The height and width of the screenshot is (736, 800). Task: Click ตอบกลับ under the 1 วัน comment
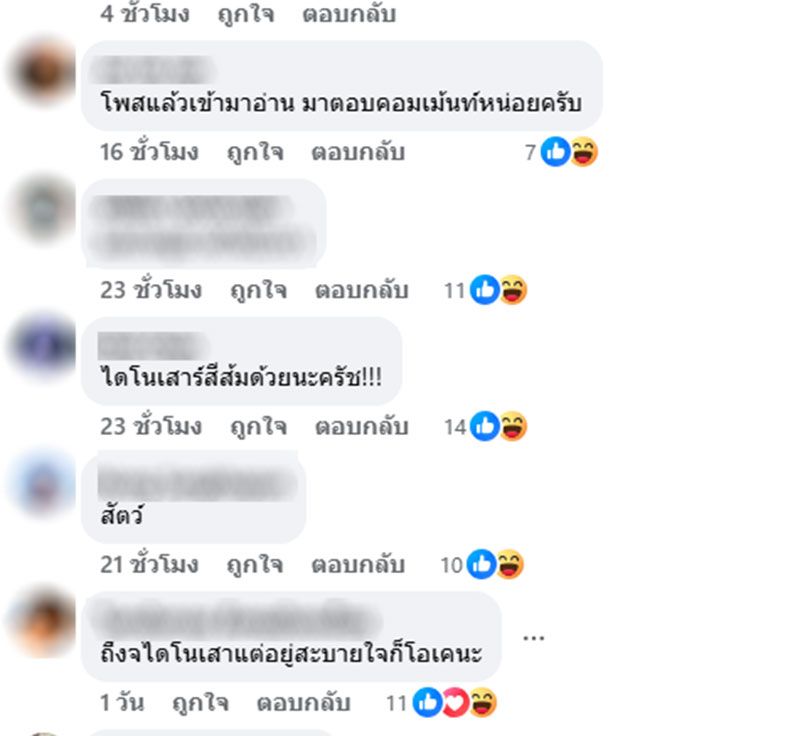coord(304,703)
